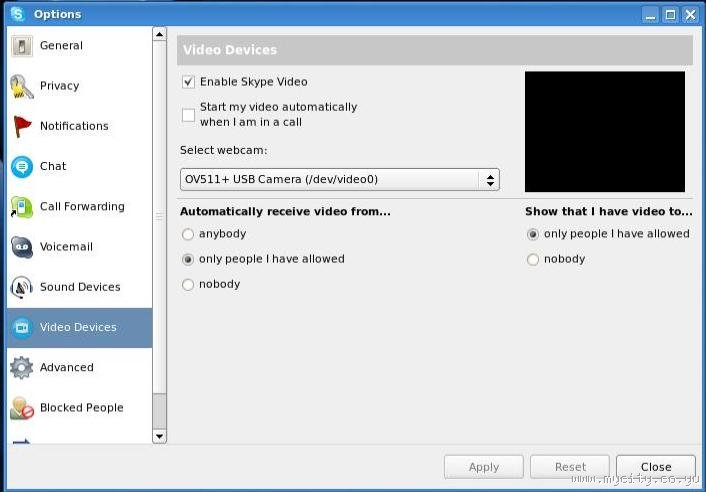Enable Start my video automatically checkbox
This screenshot has height=492, width=706.
pos(188,115)
